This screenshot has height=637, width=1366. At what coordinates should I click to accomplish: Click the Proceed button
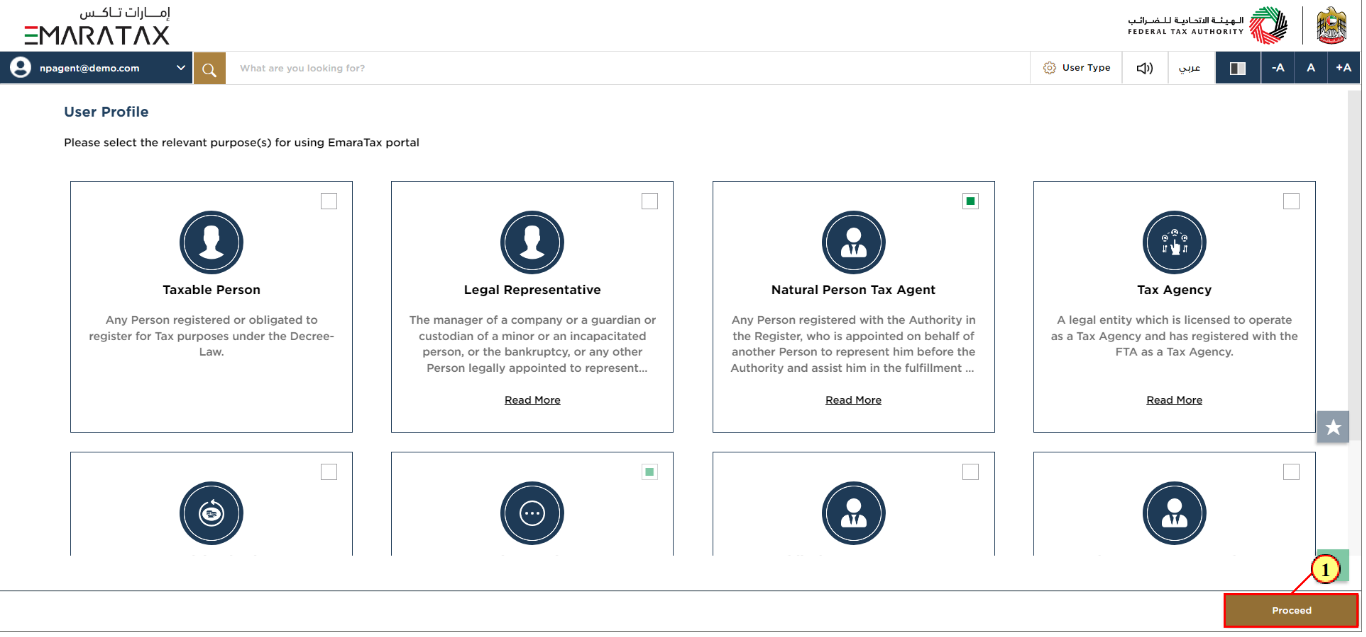pyautogui.click(x=1291, y=610)
